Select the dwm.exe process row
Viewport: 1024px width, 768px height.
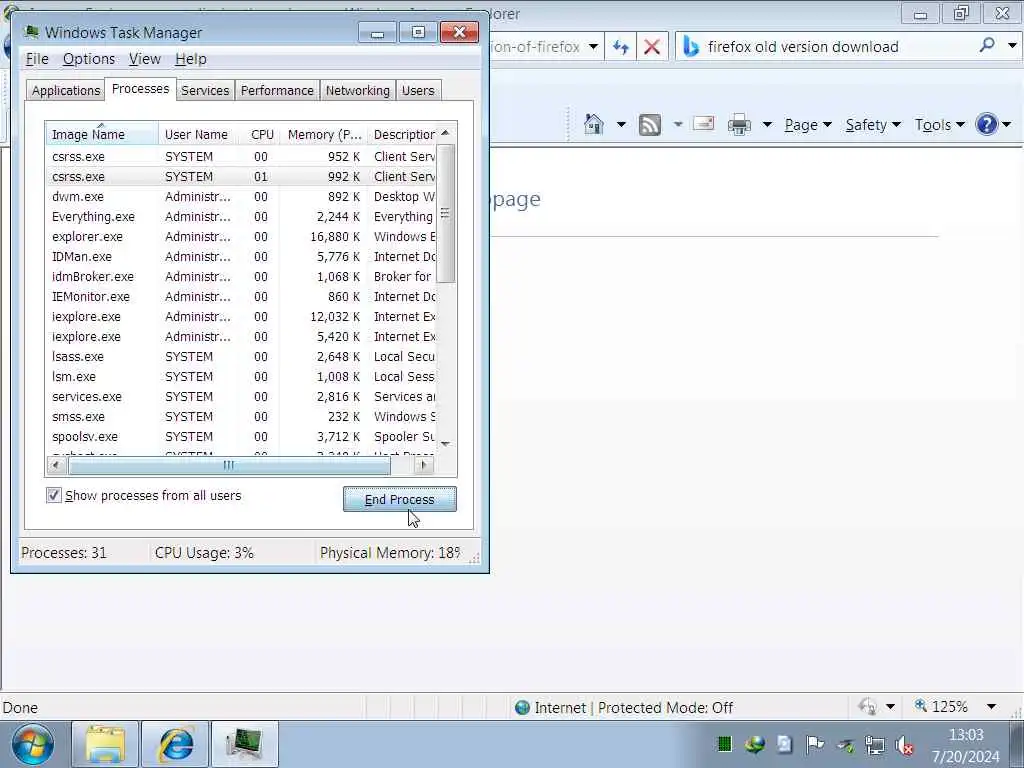241,197
